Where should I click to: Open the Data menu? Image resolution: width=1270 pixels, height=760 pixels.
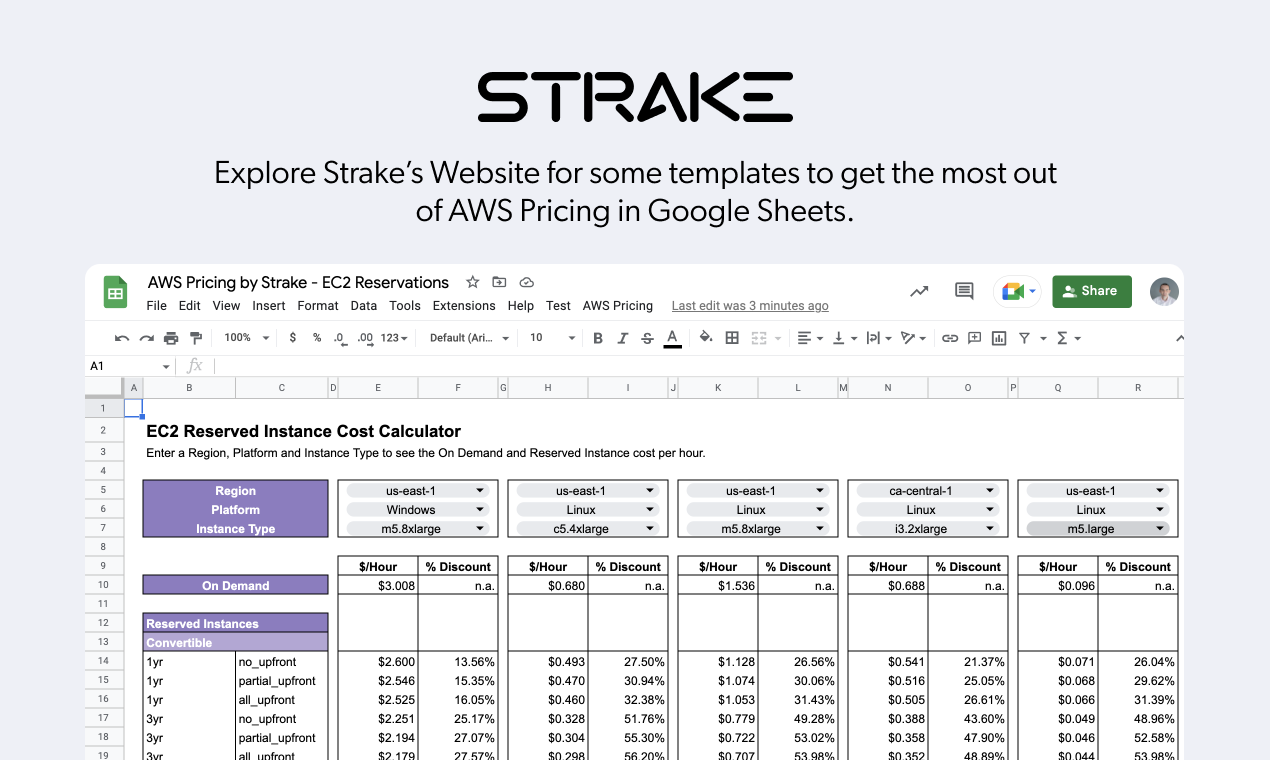pyautogui.click(x=364, y=306)
